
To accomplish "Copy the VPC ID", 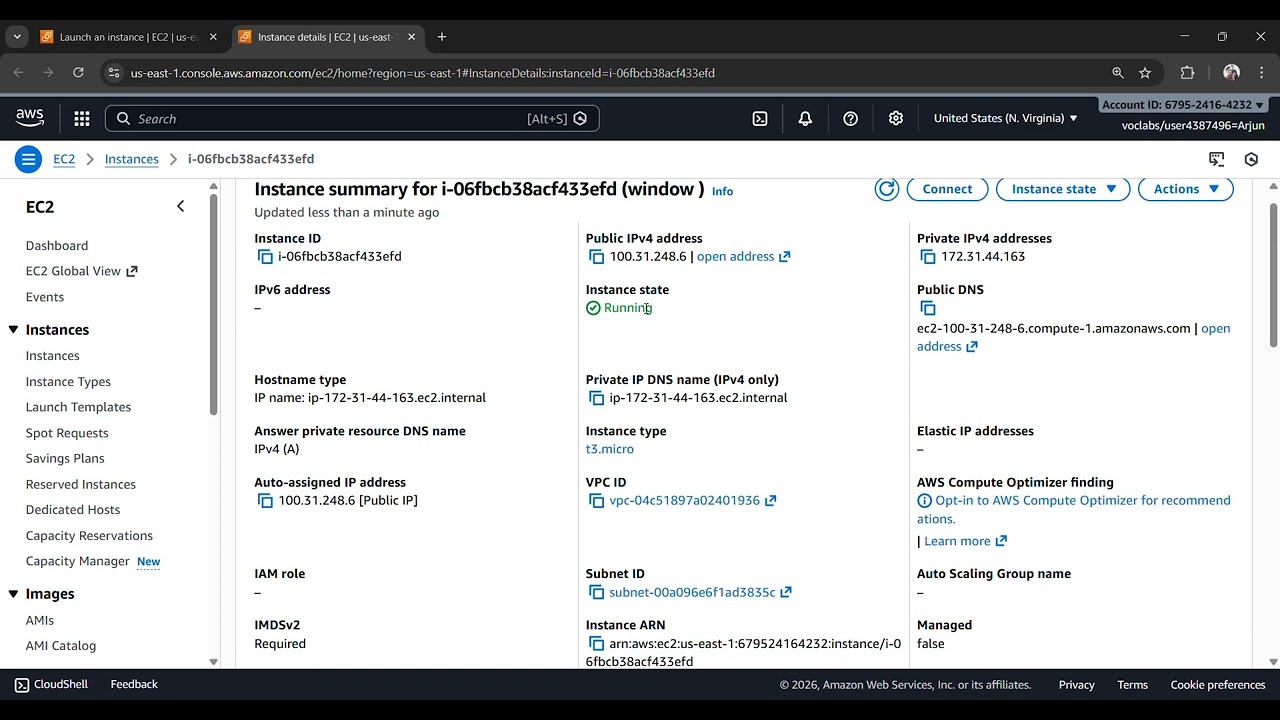I will 596,501.
